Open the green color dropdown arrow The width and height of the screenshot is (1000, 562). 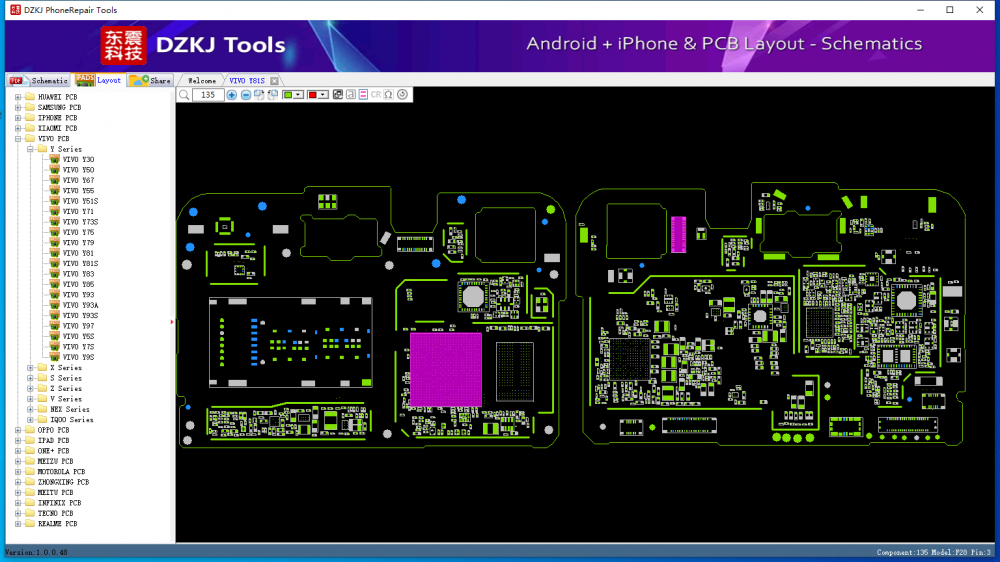coord(298,94)
